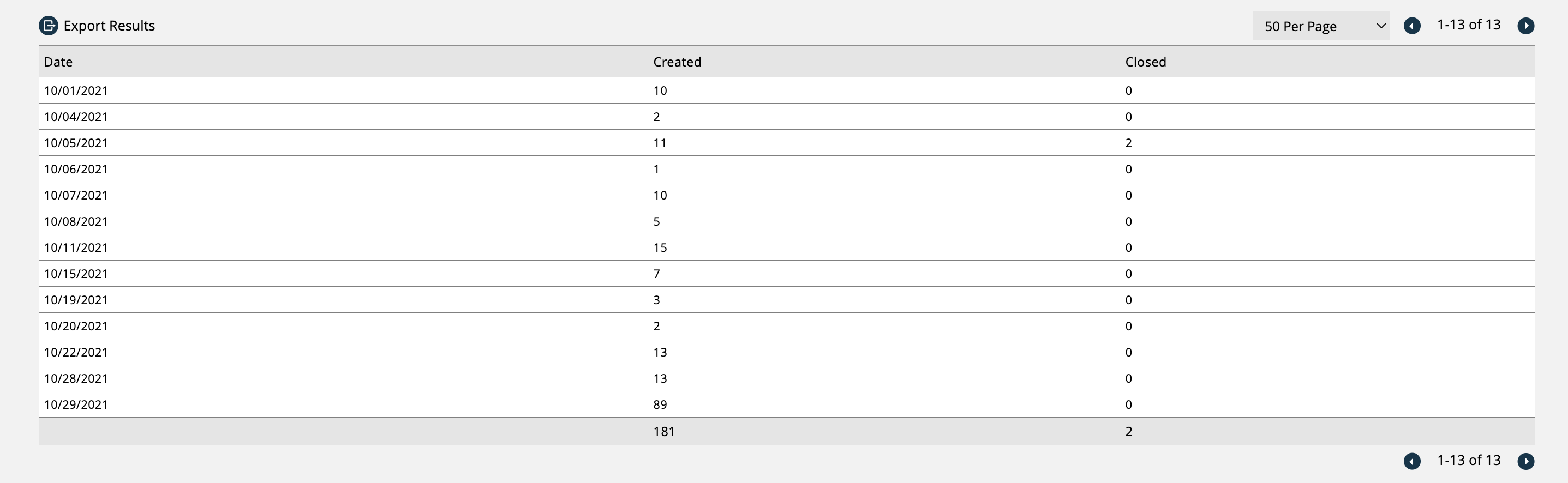Open the 50 Per Page dropdown

click(1321, 26)
